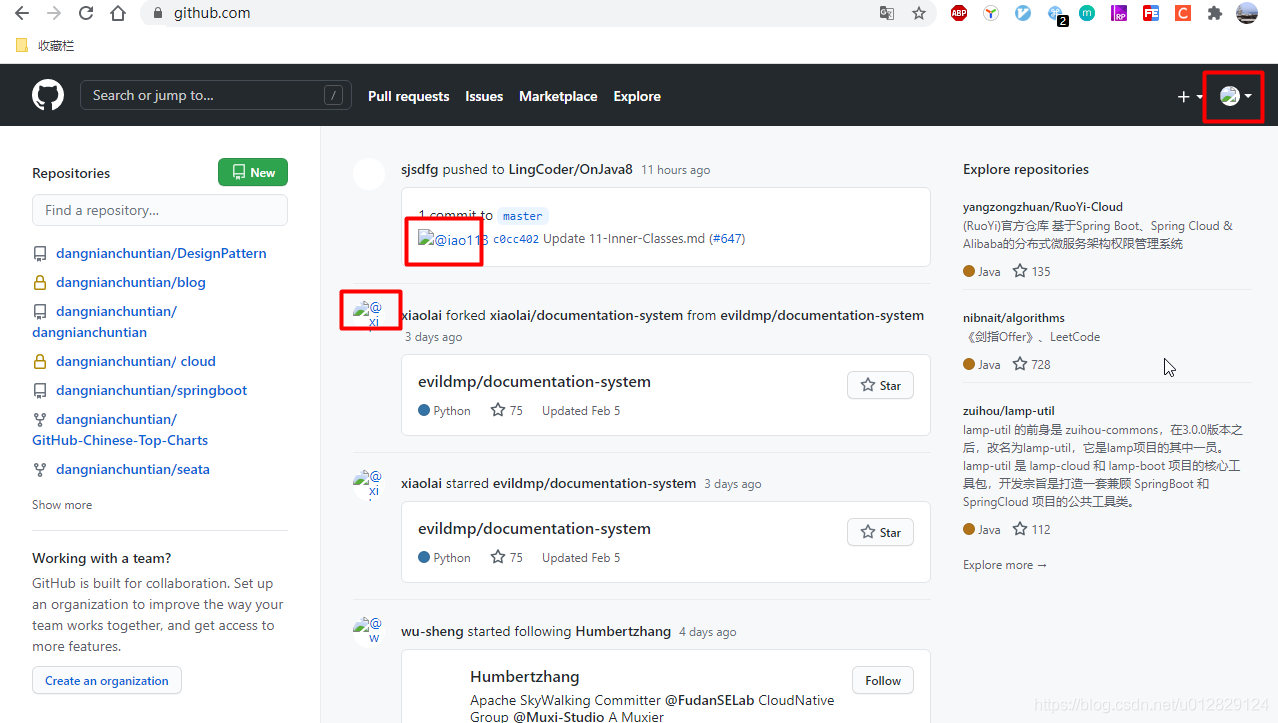Go back using browser back arrow

point(21,13)
